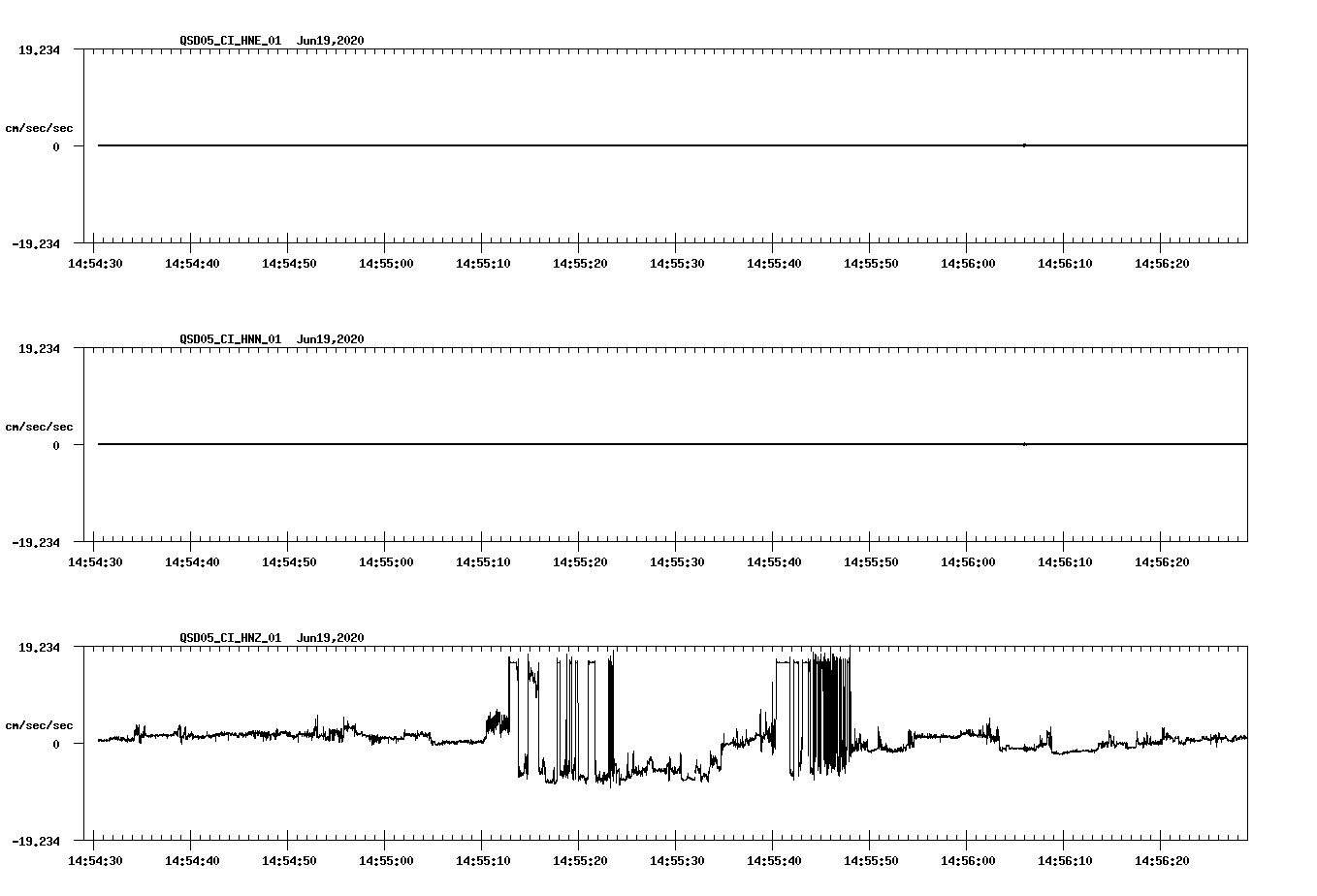Click the 0 axis value on HNN plot
1317x896 pixels.
pos(56,446)
